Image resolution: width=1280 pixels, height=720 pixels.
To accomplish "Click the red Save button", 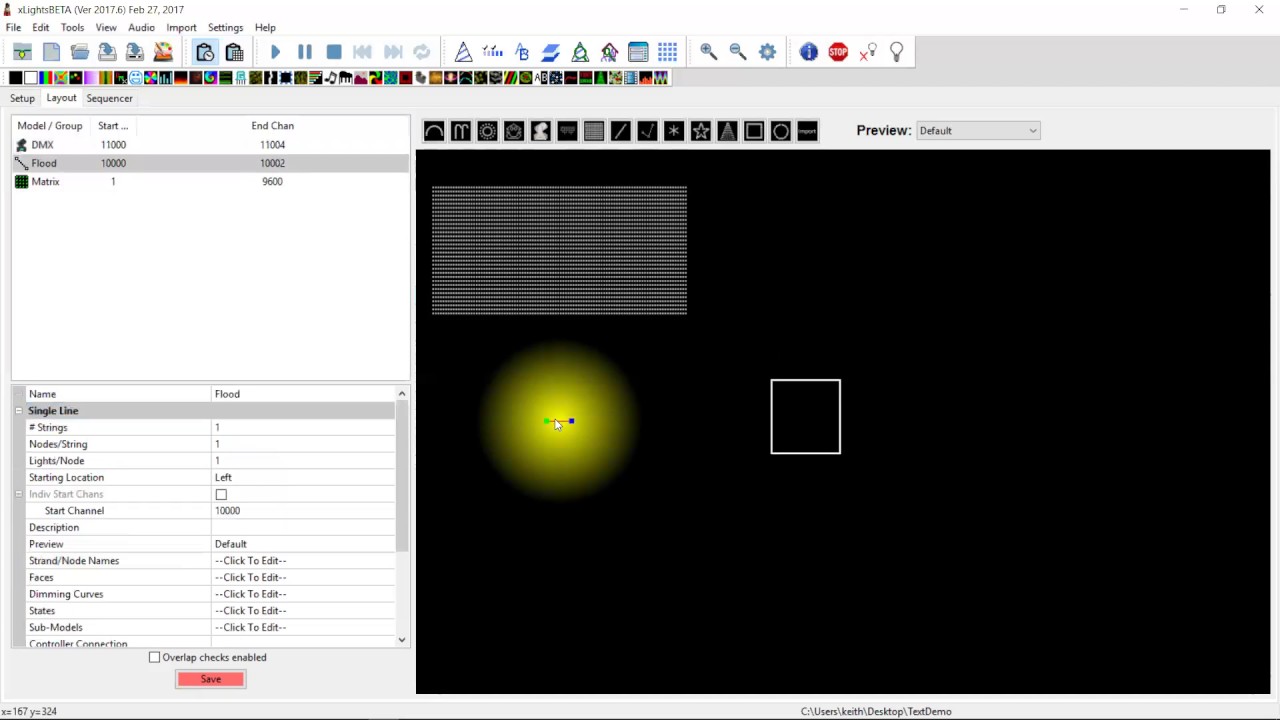I will tap(210, 679).
